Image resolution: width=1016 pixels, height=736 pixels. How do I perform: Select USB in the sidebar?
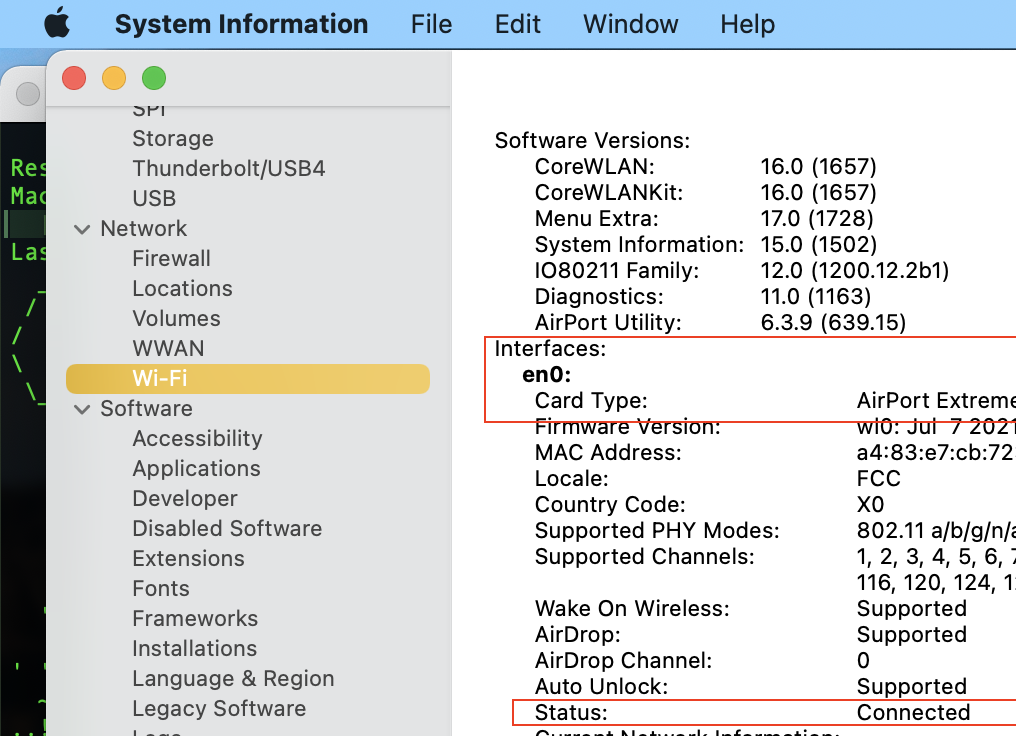tap(154, 198)
